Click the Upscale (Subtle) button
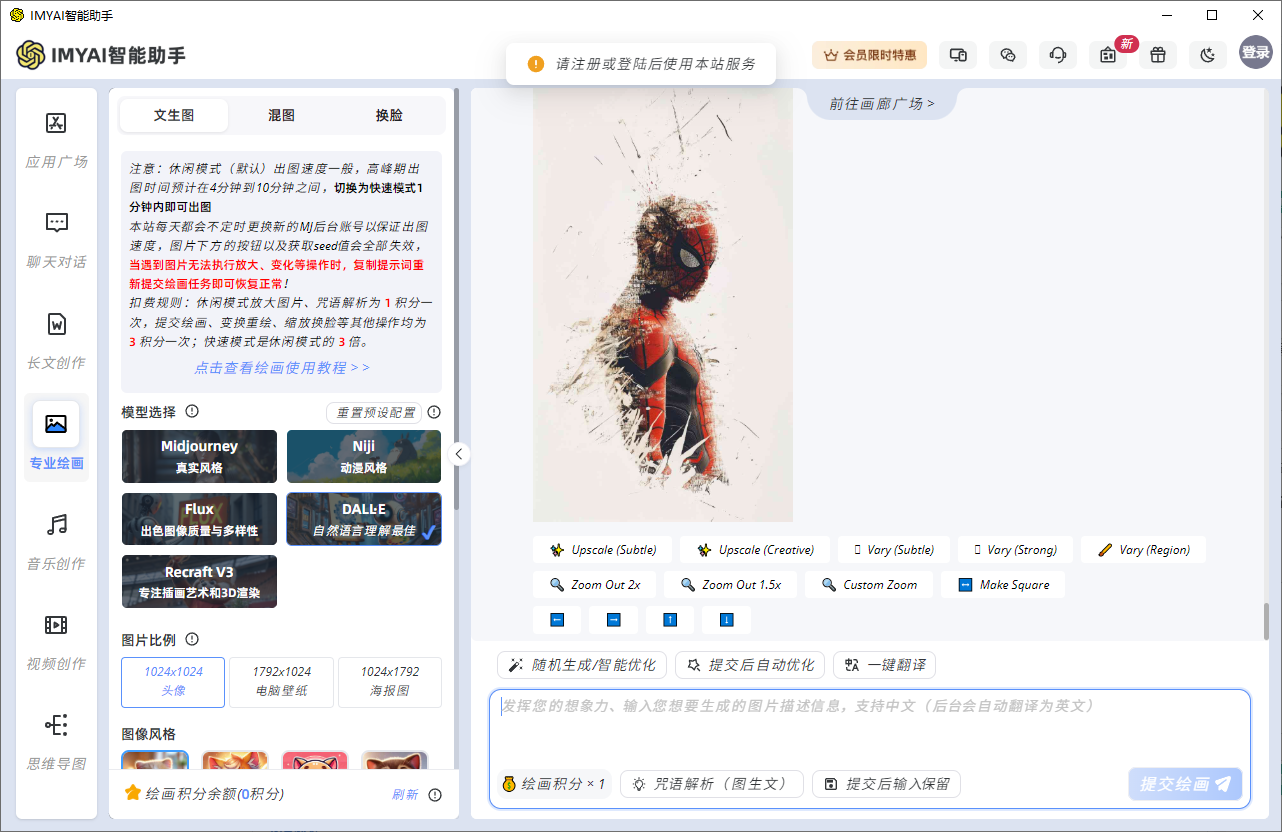 [x=602, y=550]
